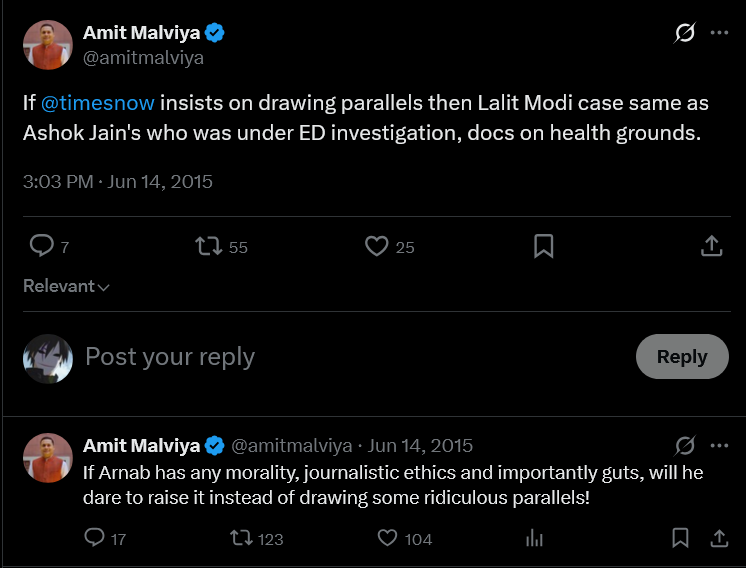Bookmark the second tweet about Arnab

click(x=680, y=538)
